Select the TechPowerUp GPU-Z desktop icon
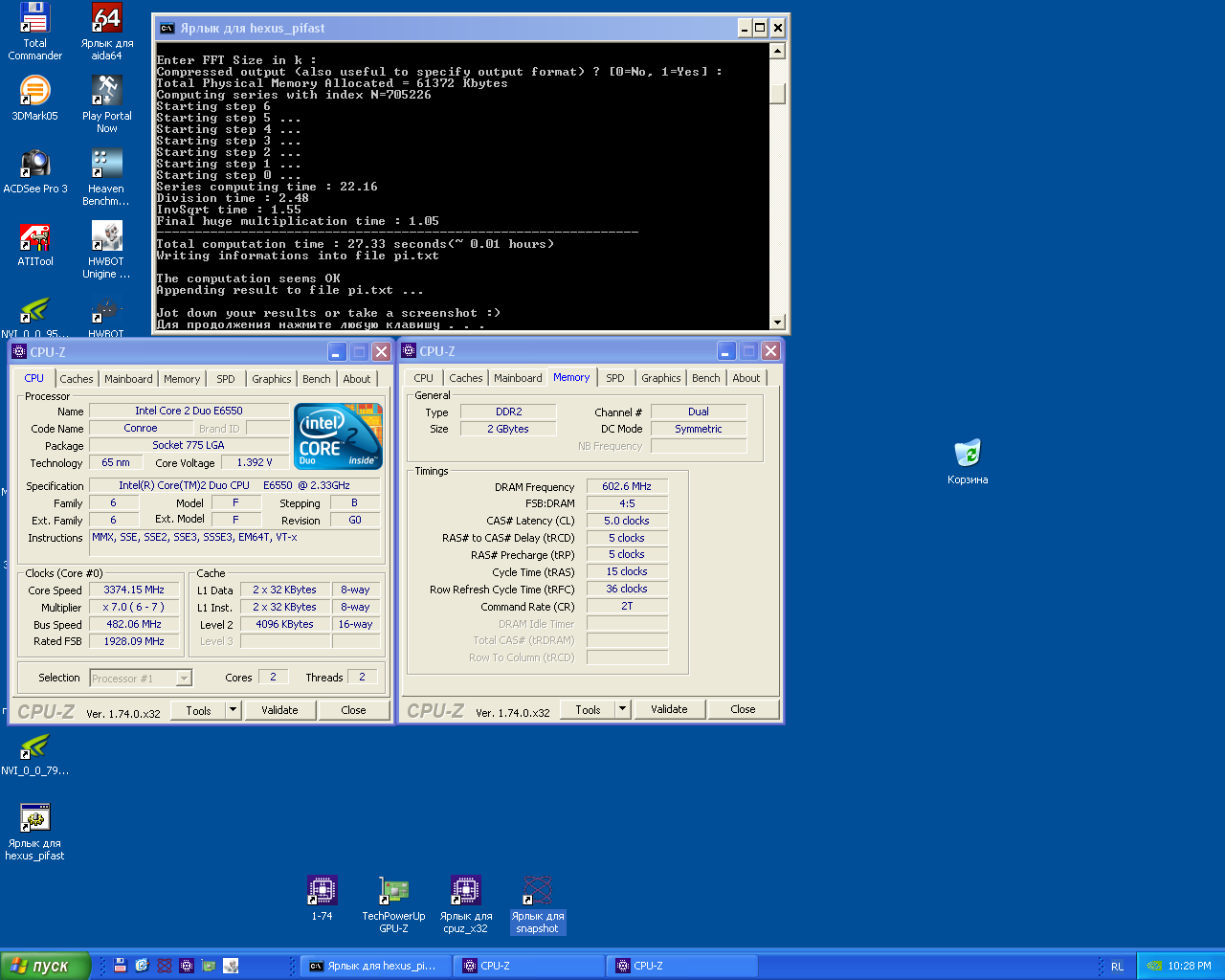The height and width of the screenshot is (980, 1225). pos(393,904)
